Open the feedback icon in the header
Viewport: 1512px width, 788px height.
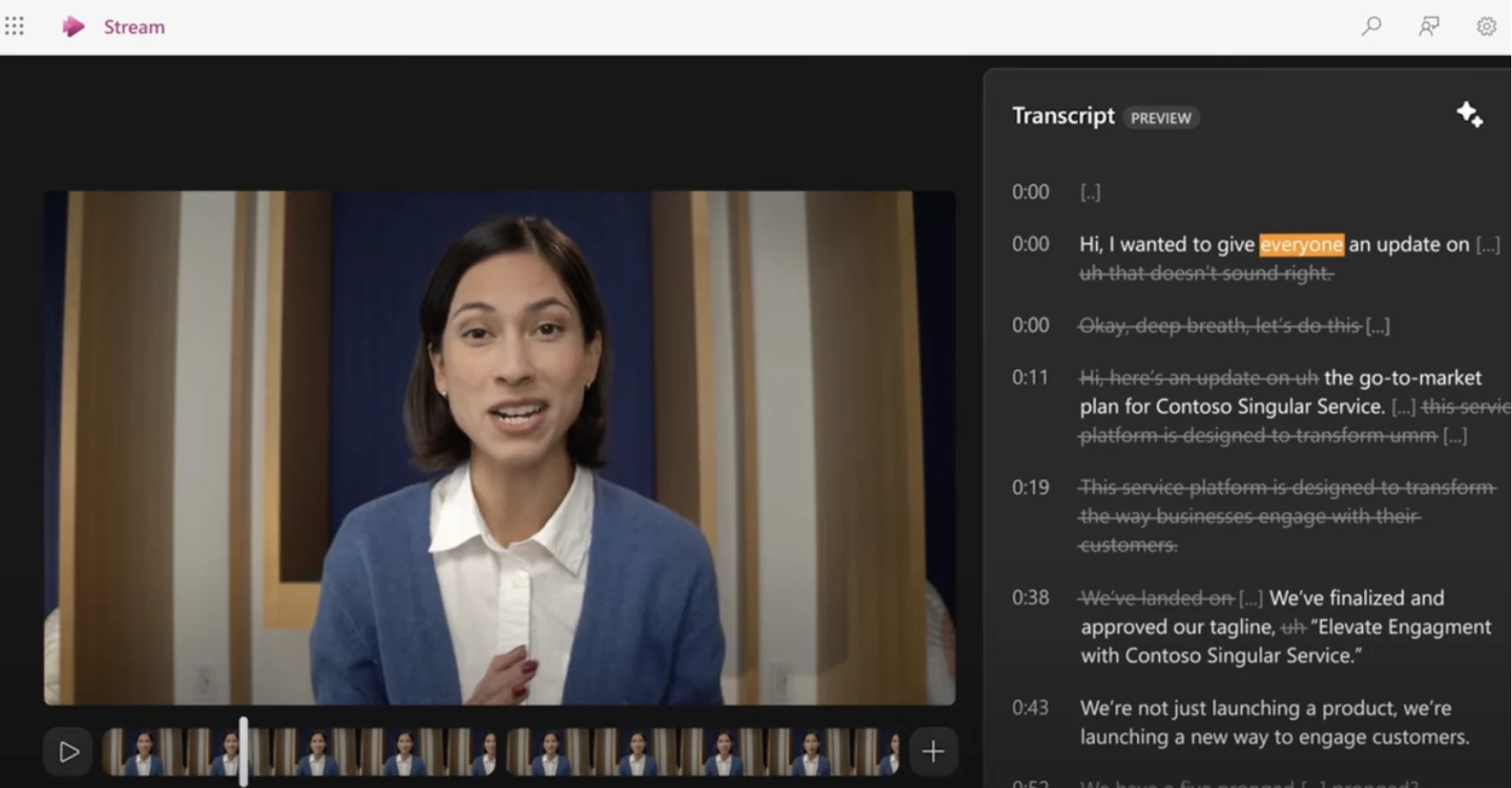1429,26
